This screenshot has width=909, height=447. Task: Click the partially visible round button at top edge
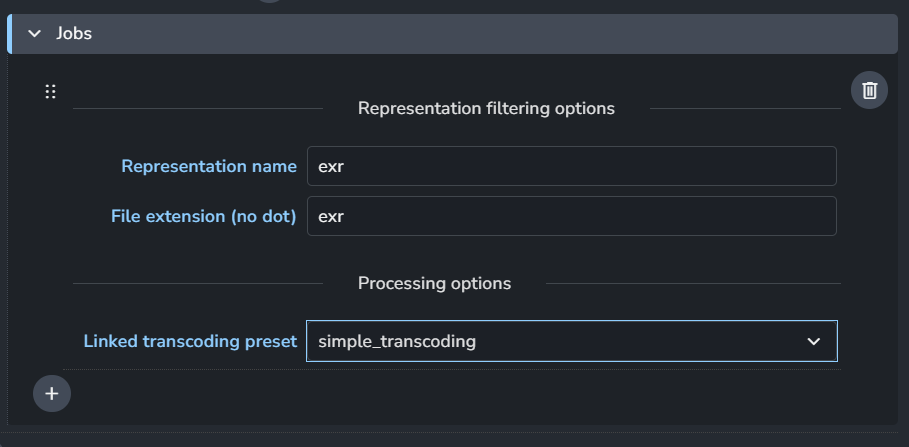(x=270, y=1)
